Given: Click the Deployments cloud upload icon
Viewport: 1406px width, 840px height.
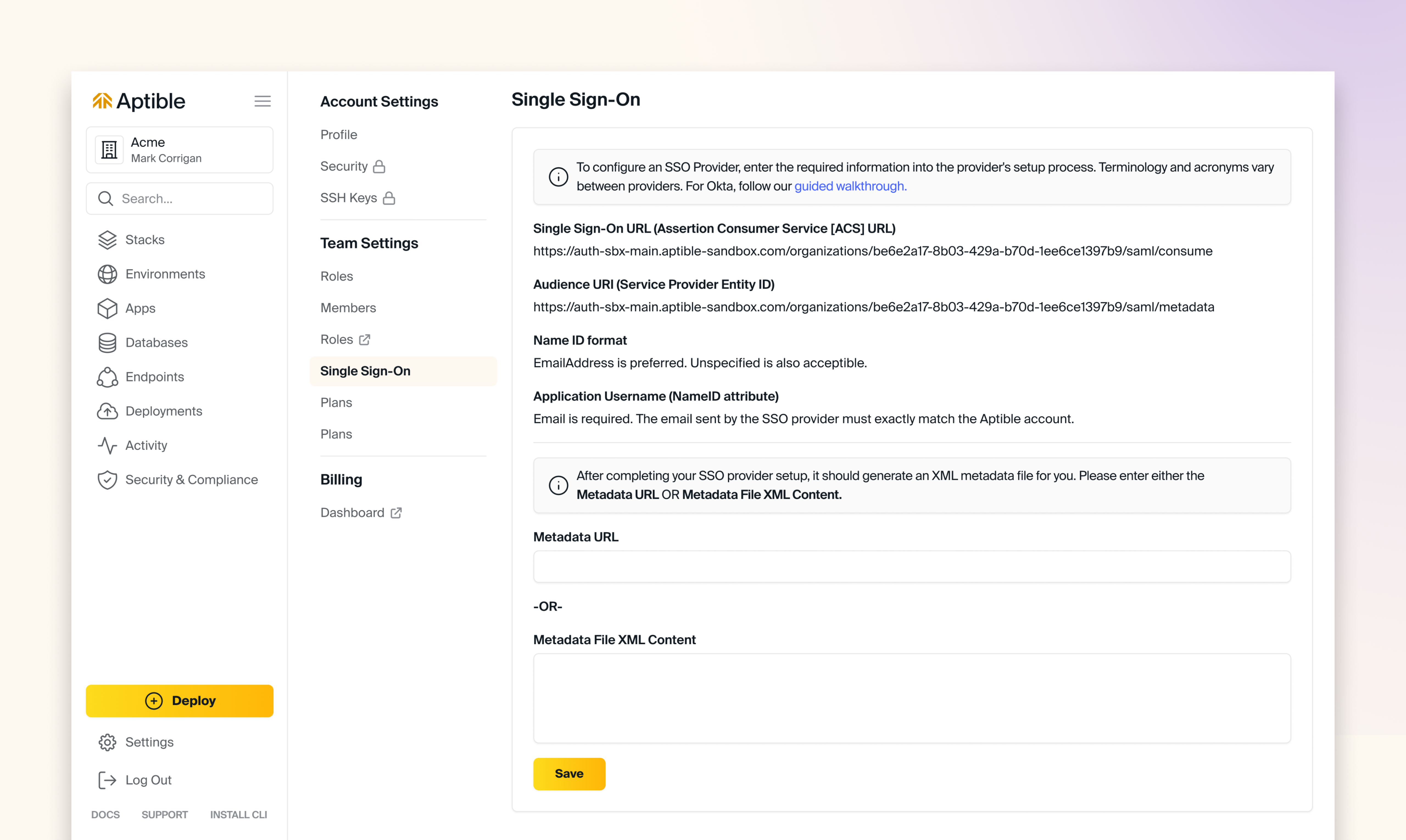Looking at the screenshot, I should coord(107,411).
